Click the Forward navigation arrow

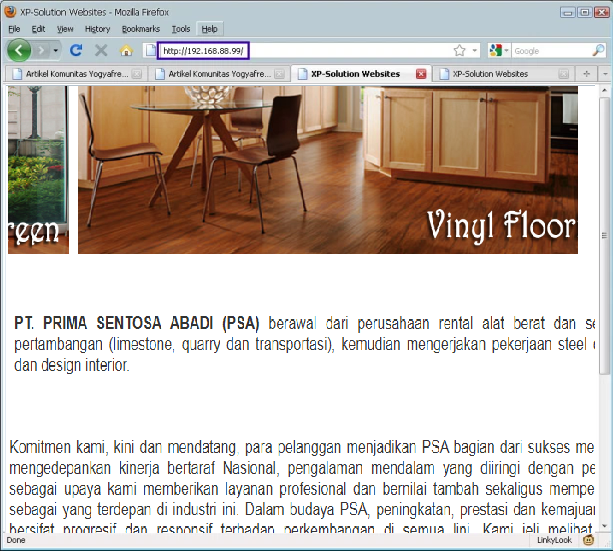[x=41, y=50]
